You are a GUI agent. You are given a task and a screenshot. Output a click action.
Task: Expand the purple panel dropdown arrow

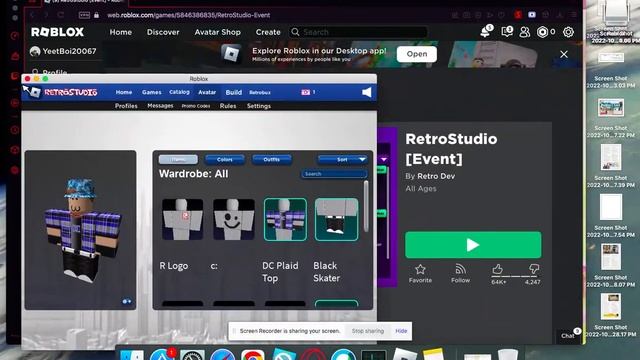pyautogui.click(x=384, y=159)
